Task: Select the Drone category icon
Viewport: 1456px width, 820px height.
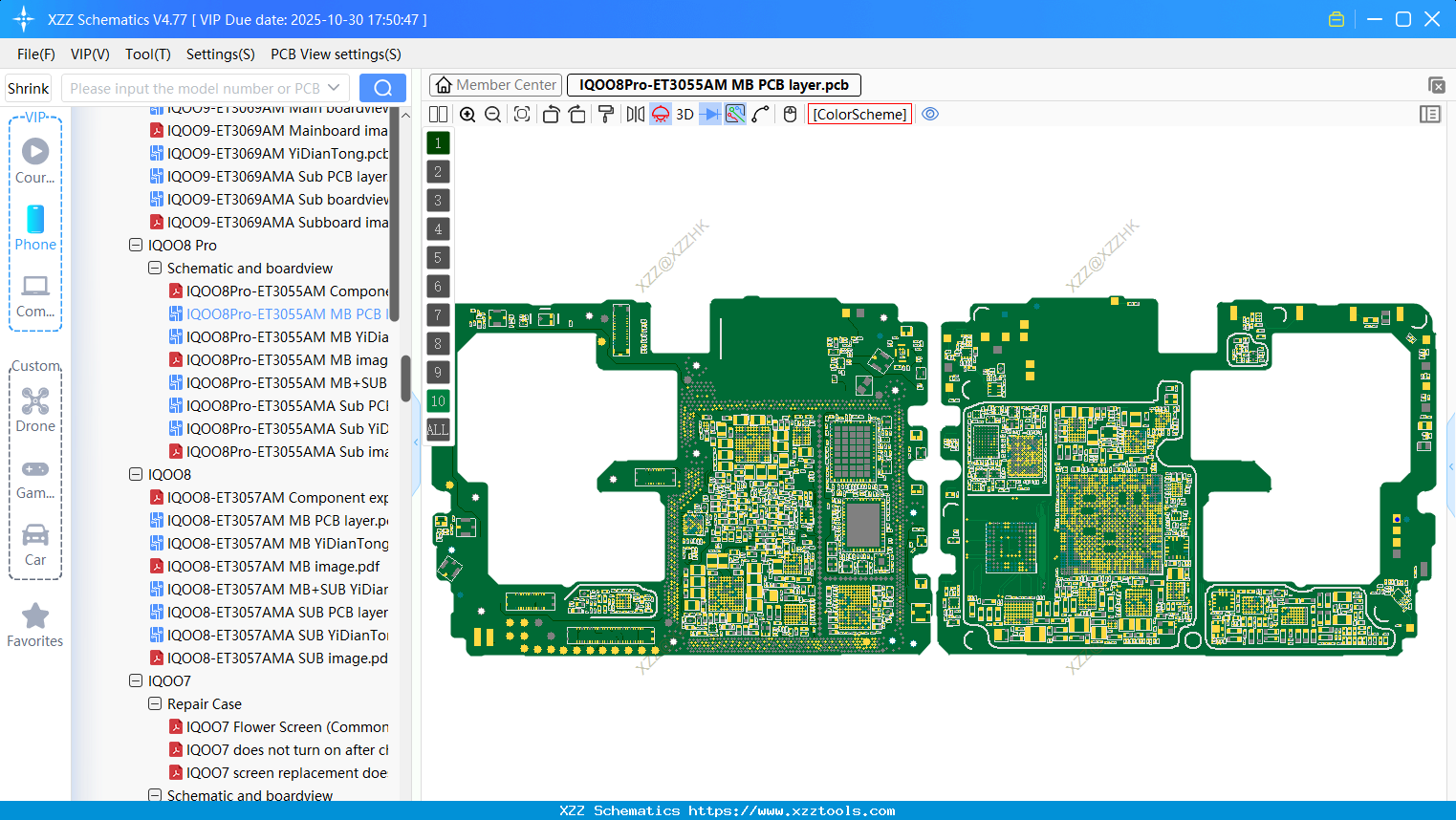Action: [35, 401]
